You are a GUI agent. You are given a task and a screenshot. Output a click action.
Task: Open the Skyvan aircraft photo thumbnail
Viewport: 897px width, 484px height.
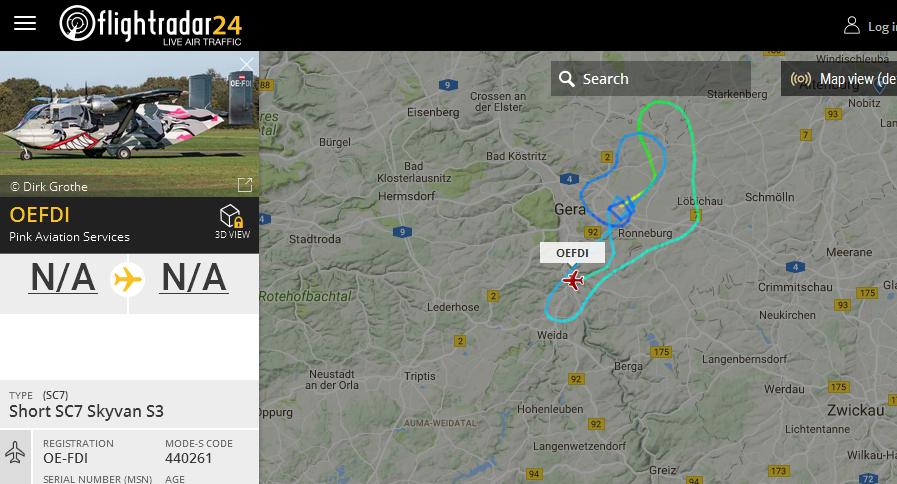pyautogui.click(x=129, y=124)
